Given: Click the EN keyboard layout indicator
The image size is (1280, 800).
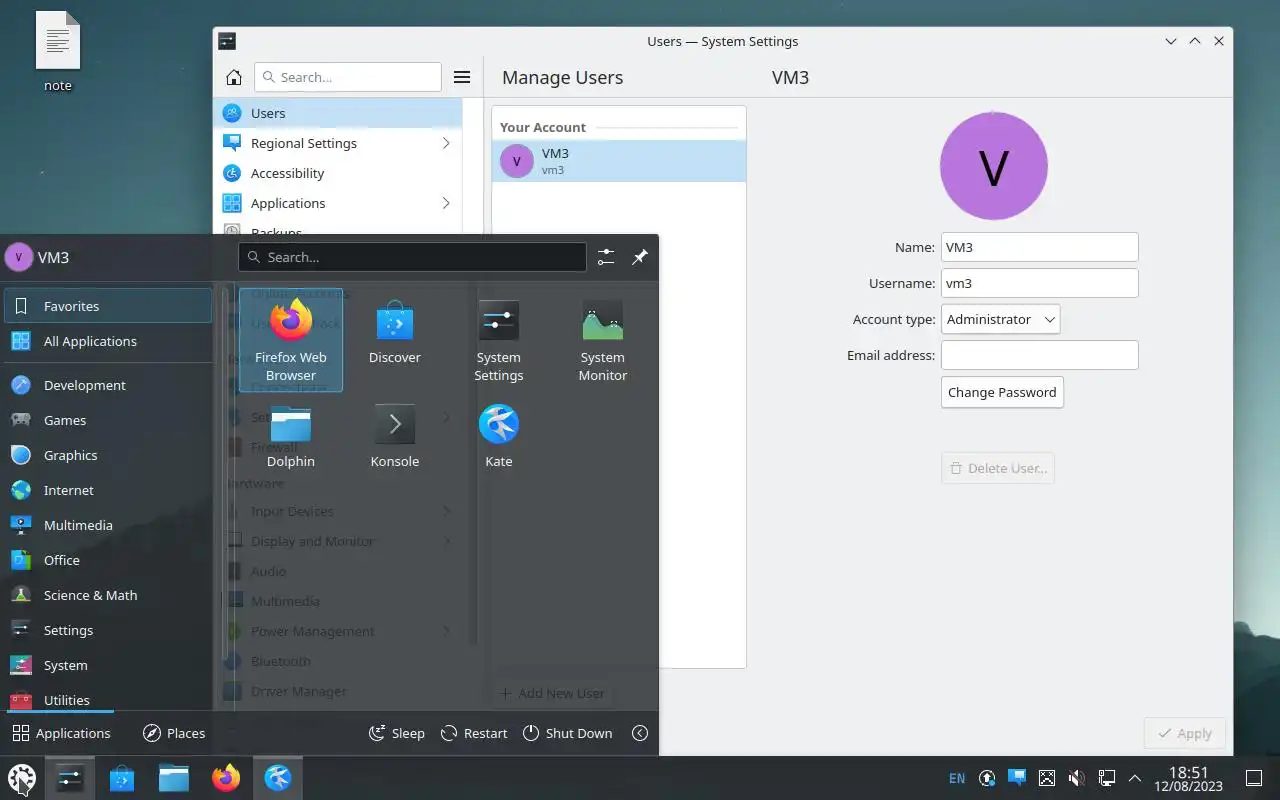Looking at the screenshot, I should tap(957, 778).
